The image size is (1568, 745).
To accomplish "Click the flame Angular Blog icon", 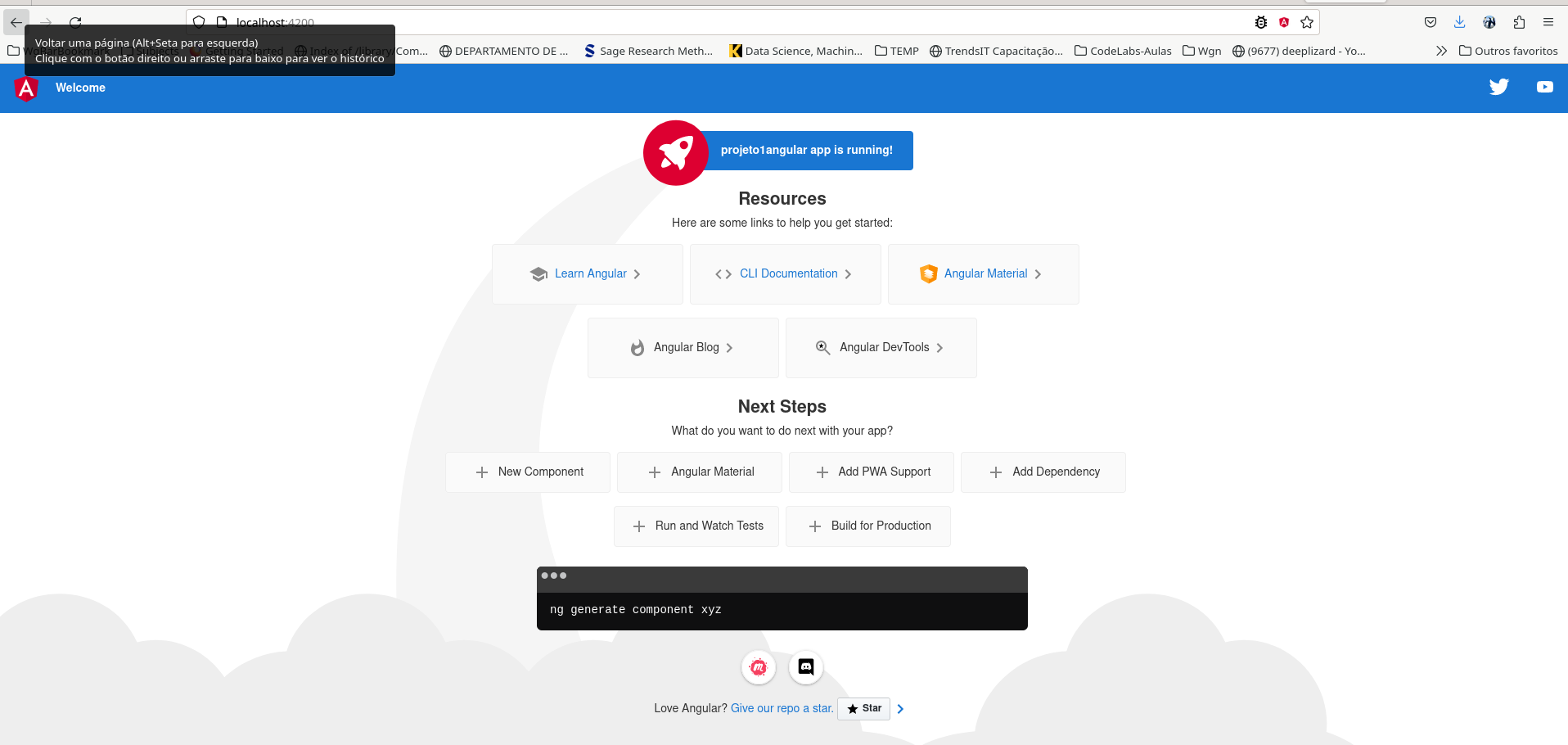I will pos(638,348).
